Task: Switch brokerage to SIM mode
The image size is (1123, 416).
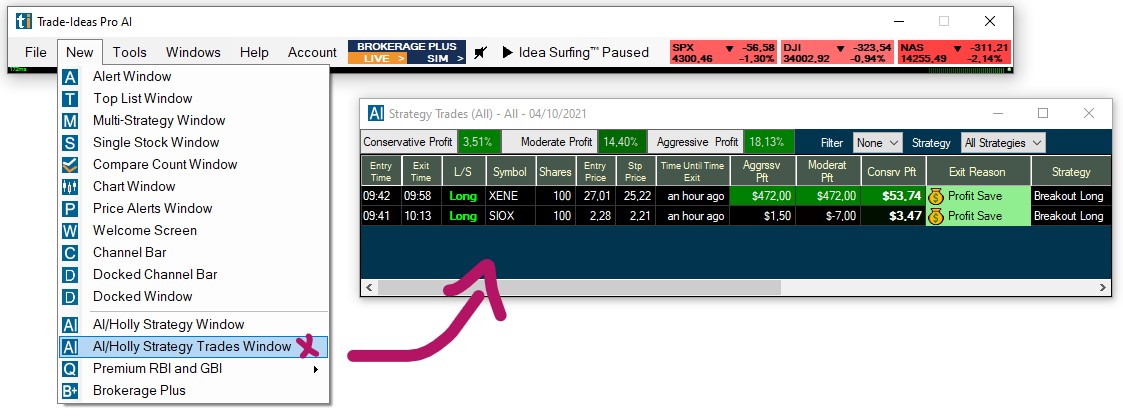Action: pyautogui.click(x=437, y=59)
